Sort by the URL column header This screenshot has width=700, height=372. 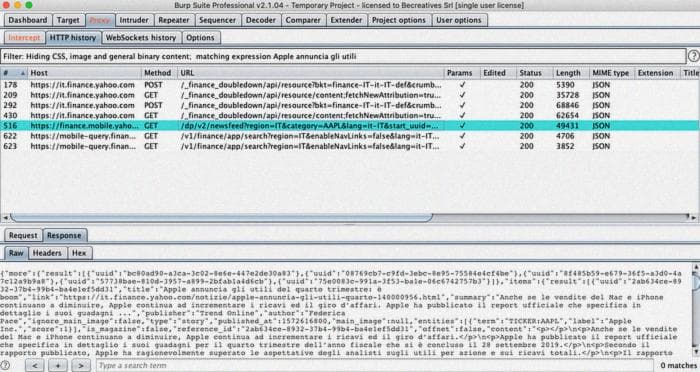[x=310, y=73]
